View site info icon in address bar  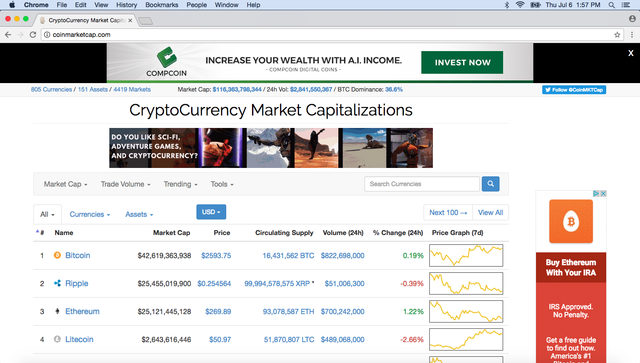[47, 35]
